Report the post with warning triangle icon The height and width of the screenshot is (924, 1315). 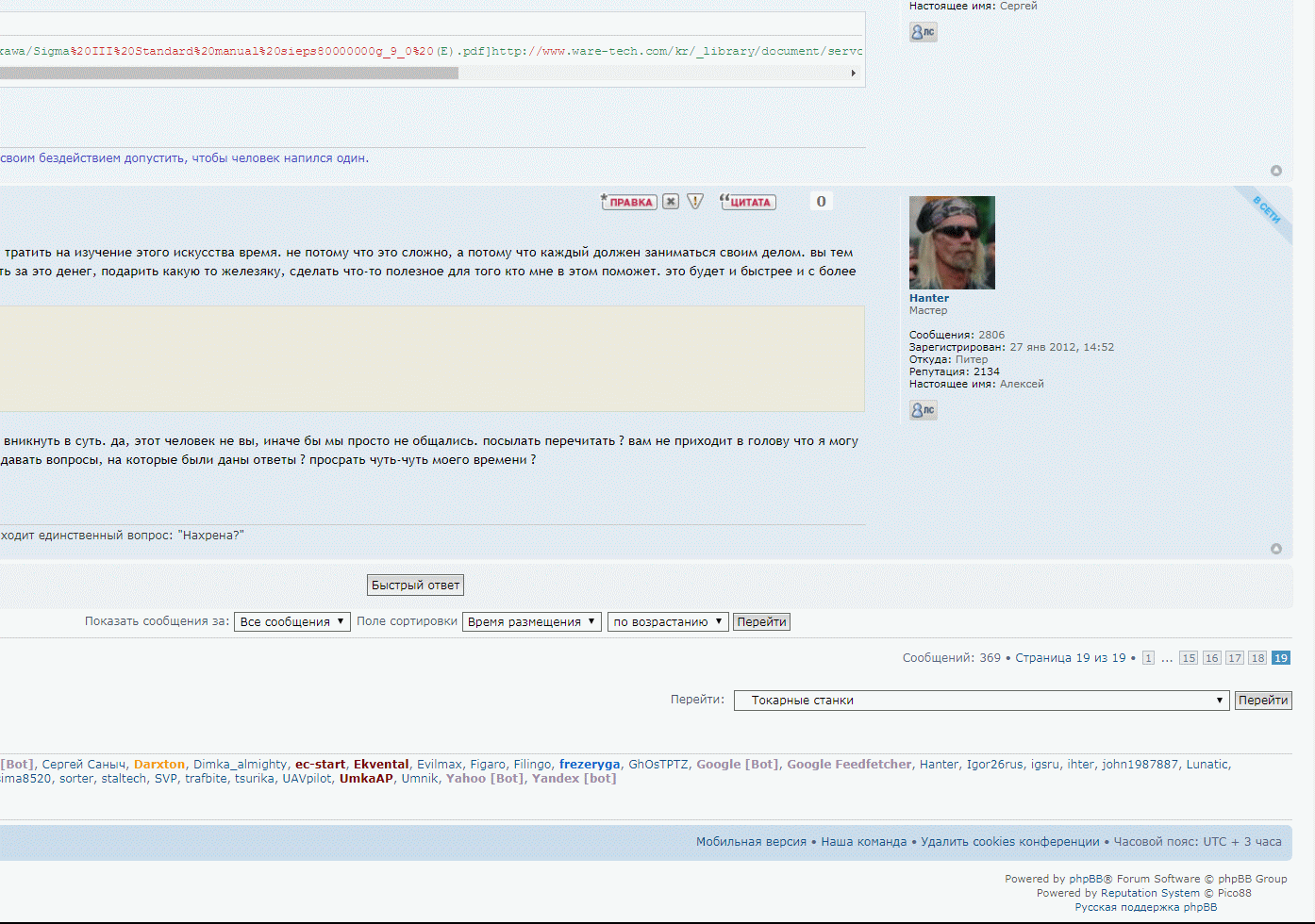[695, 202]
